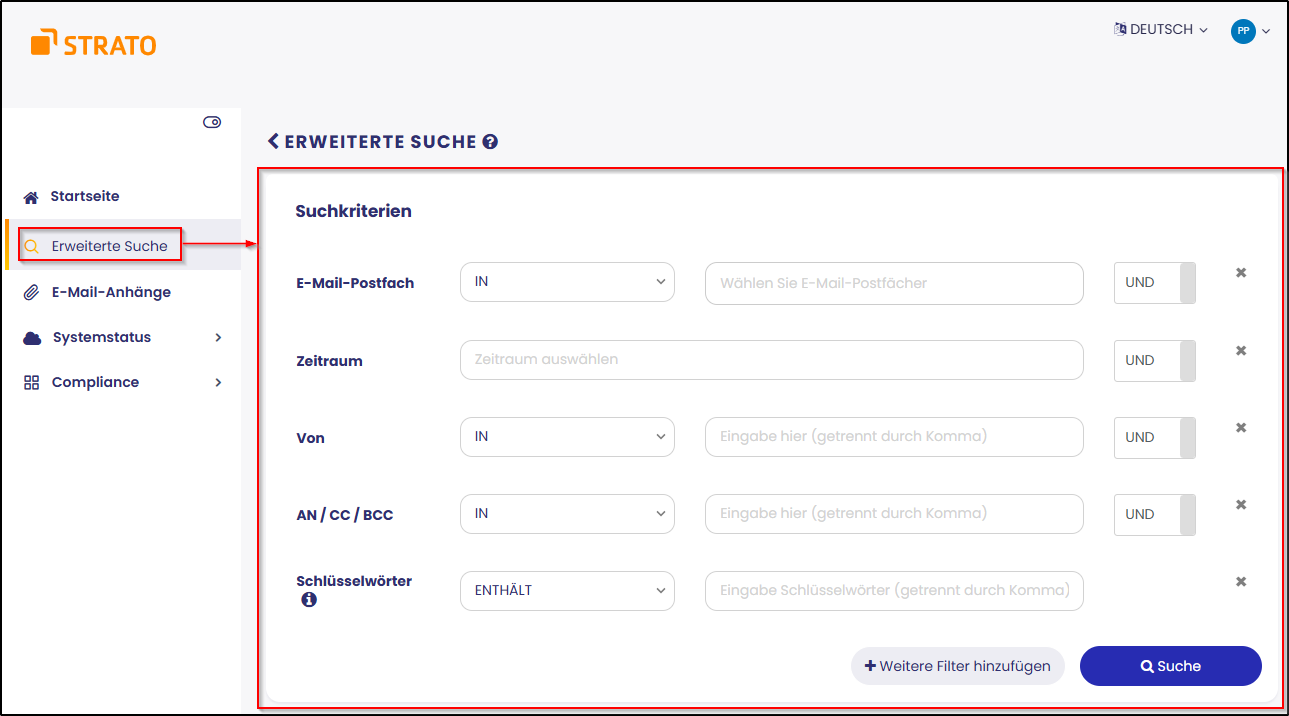The image size is (1289, 716).
Task: Click the back arrow before Erweiterte Suche heading
Action: 273,142
